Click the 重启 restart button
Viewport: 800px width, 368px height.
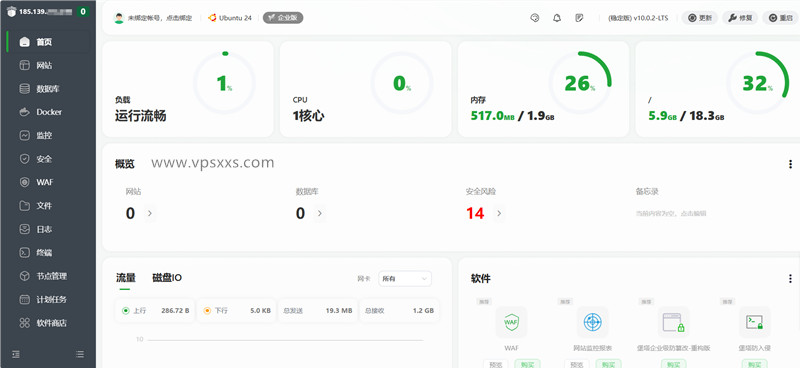coord(780,18)
